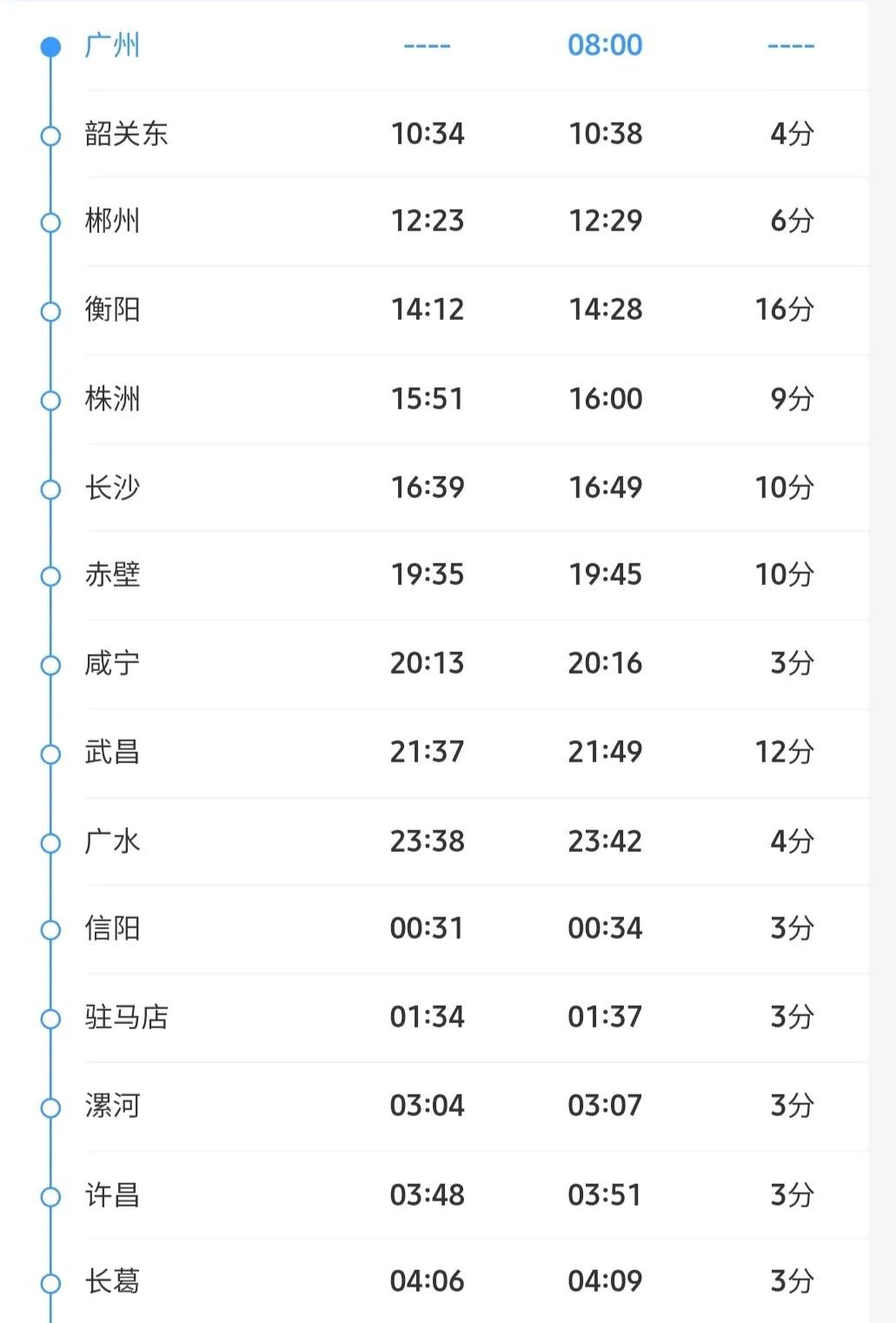Tap the route marker for 长沙
Viewport: 896px width, 1323px height.
(51, 489)
